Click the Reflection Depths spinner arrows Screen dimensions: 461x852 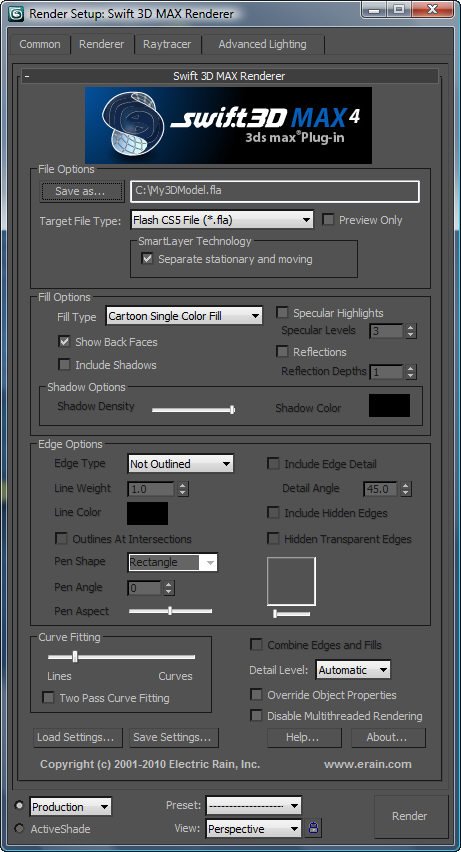click(x=410, y=372)
